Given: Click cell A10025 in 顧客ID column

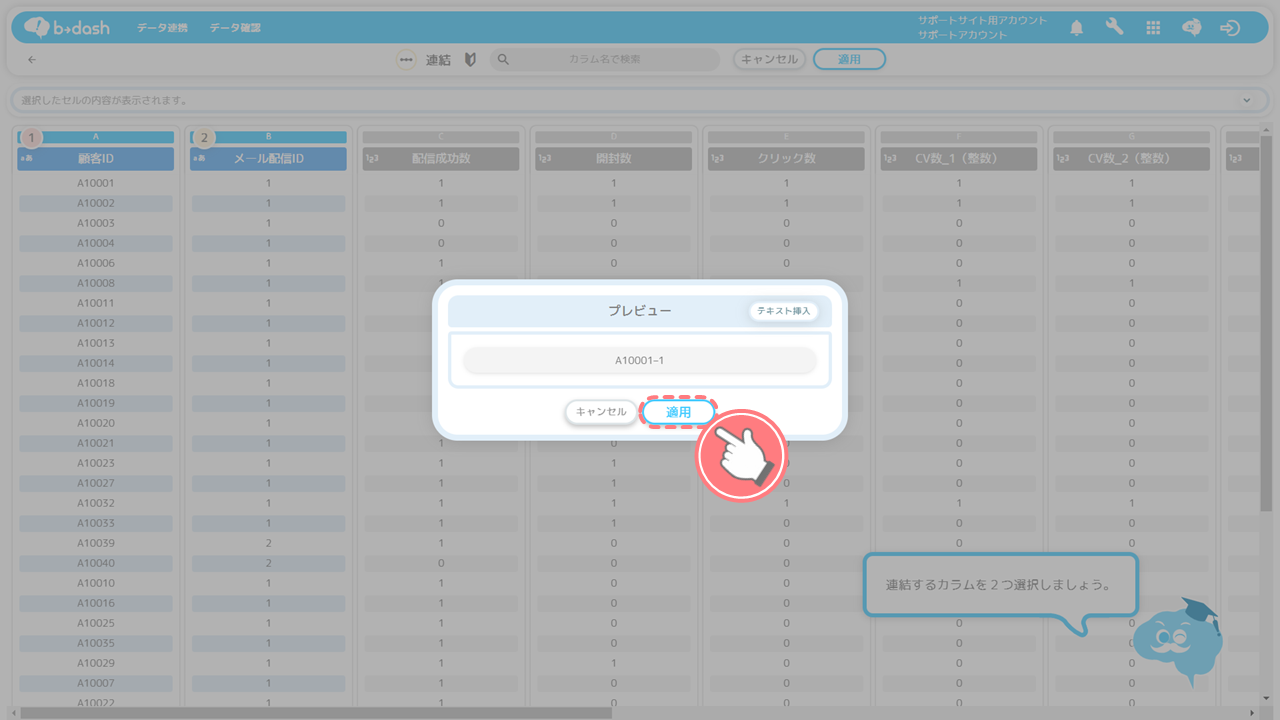Looking at the screenshot, I should 96,623.
